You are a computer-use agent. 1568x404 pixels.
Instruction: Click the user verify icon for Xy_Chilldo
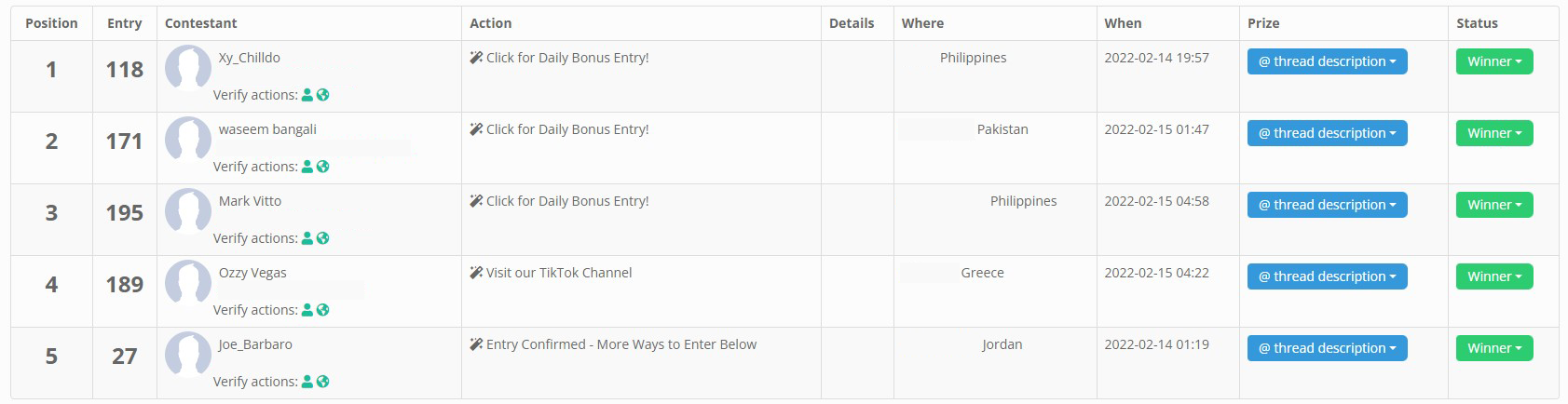(x=307, y=95)
